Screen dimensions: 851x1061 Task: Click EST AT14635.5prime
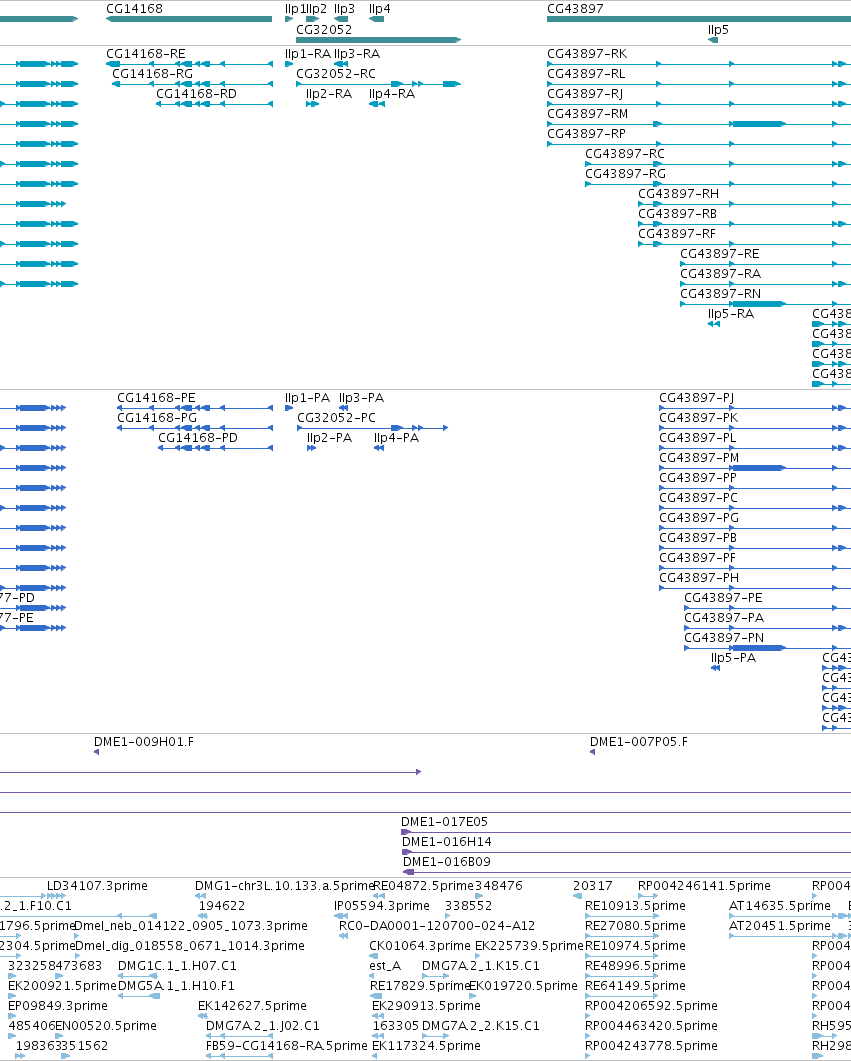779,905
